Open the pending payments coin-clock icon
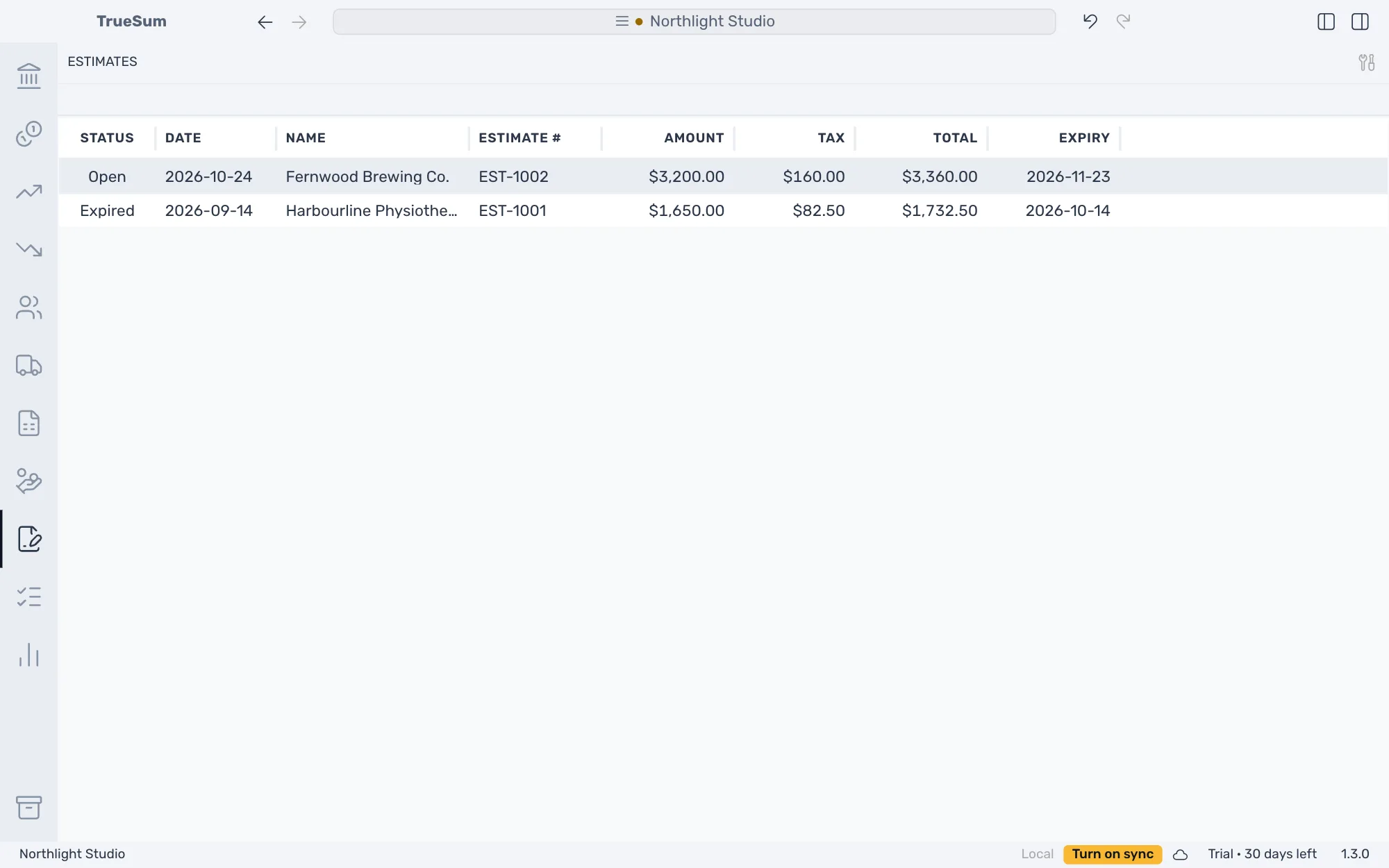The width and height of the screenshot is (1389, 868). pos(28,133)
